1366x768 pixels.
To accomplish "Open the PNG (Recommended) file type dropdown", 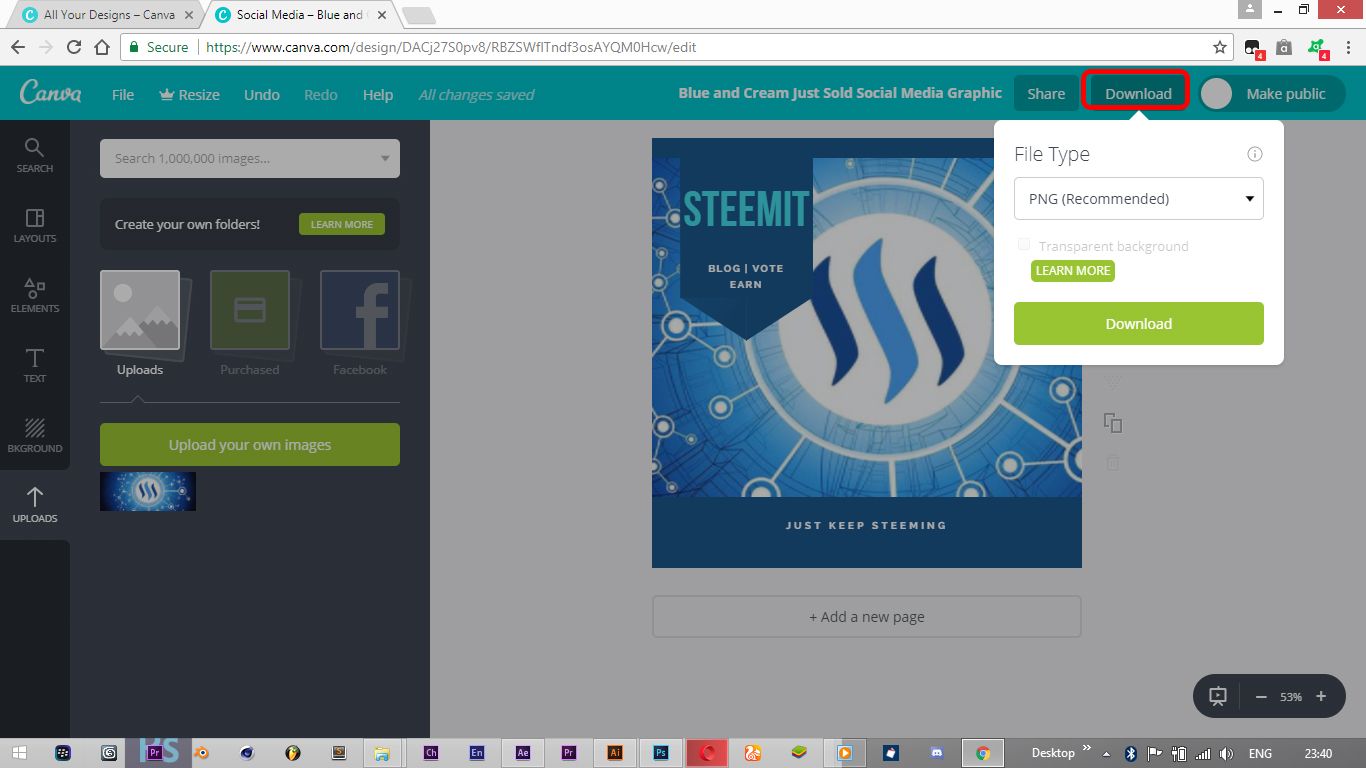I will [1139, 198].
